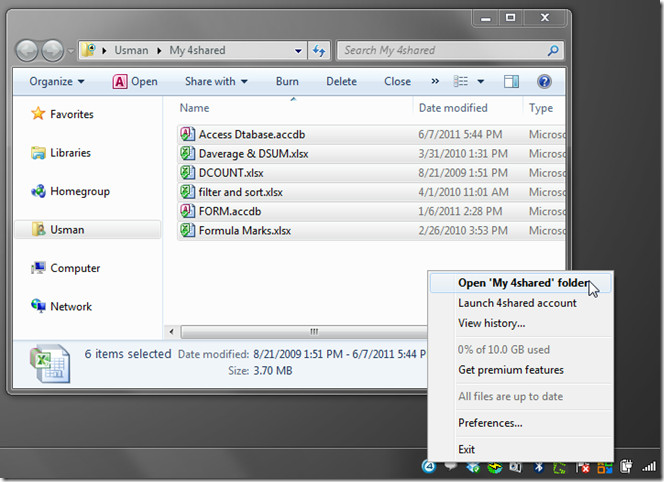
Task: Click the Burn toolbar button
Action: point(287,82)
